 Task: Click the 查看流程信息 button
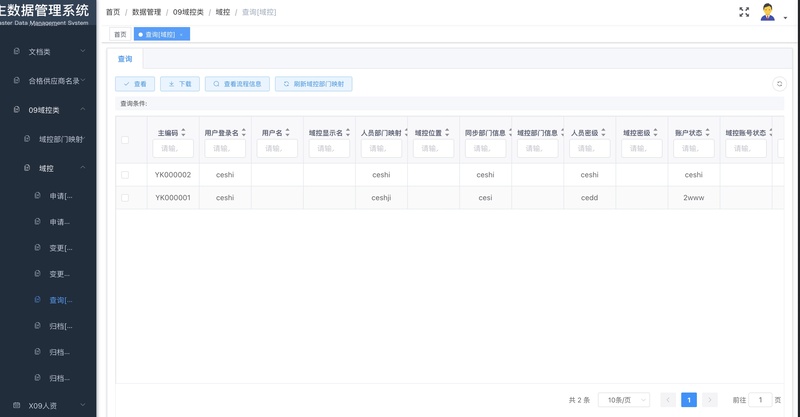coord(237,84)
